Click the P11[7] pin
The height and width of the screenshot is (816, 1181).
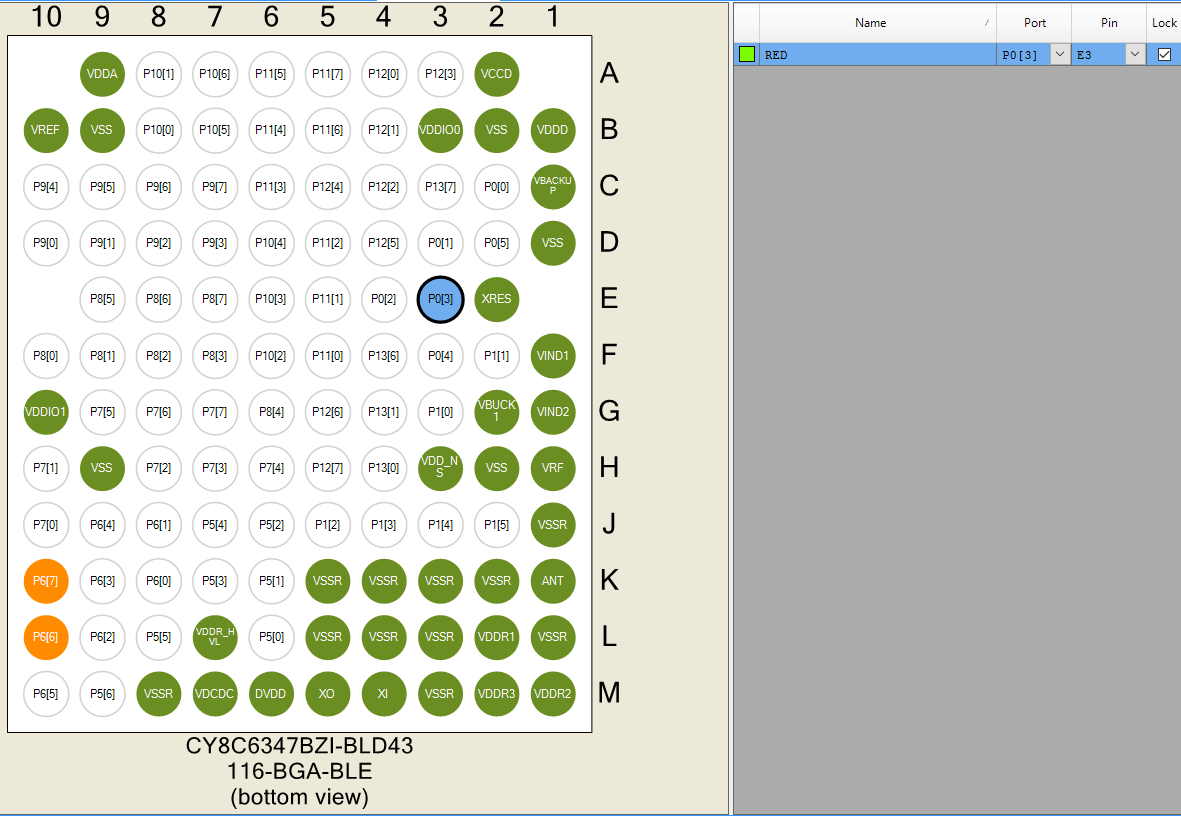coord(328,74)
